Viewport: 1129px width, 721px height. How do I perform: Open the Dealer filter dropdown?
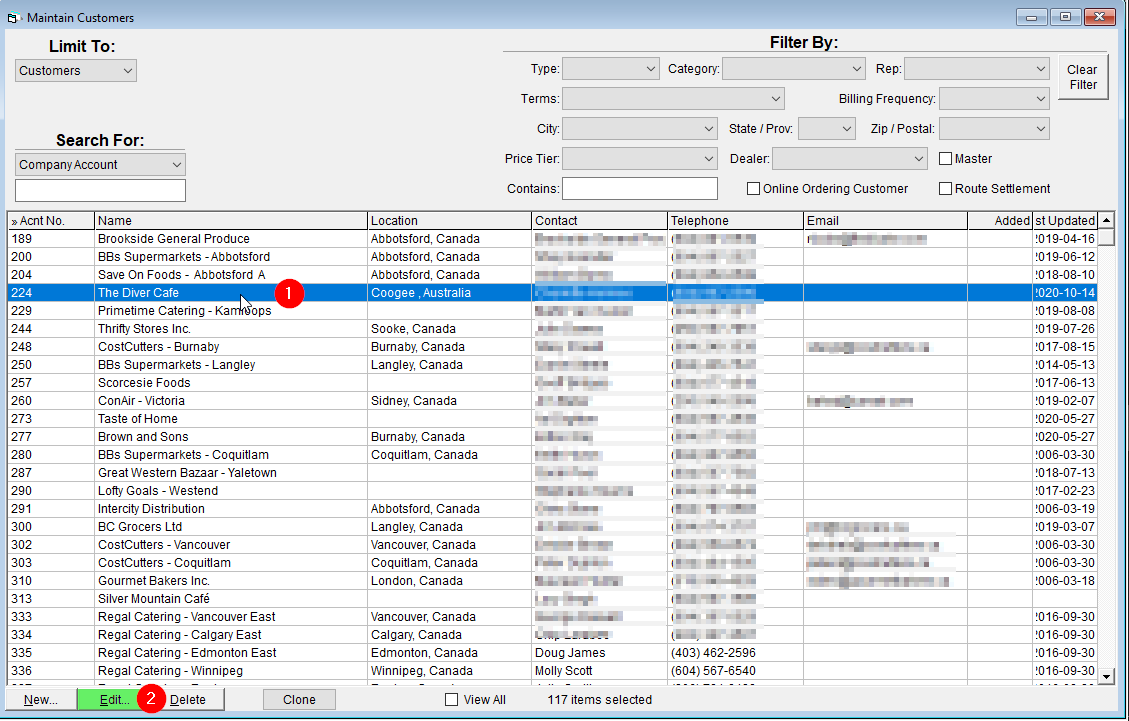point(850,158)
